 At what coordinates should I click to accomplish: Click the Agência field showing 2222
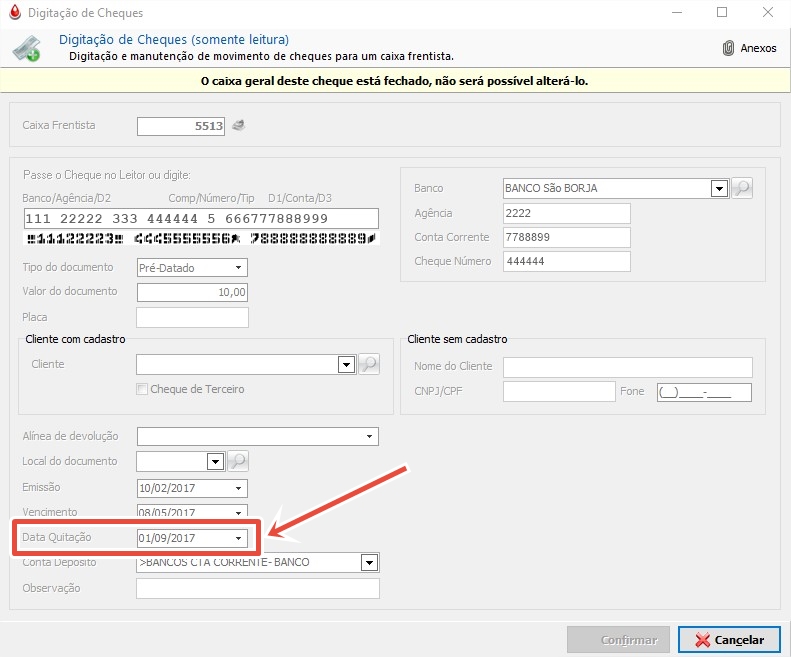click(x=567, y=213)
